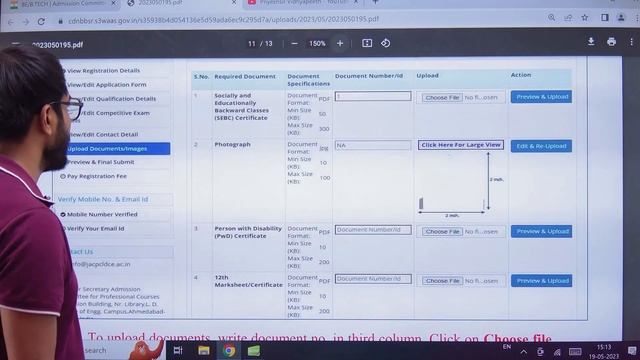Open browser profile icon

click(x=621, y=18)
